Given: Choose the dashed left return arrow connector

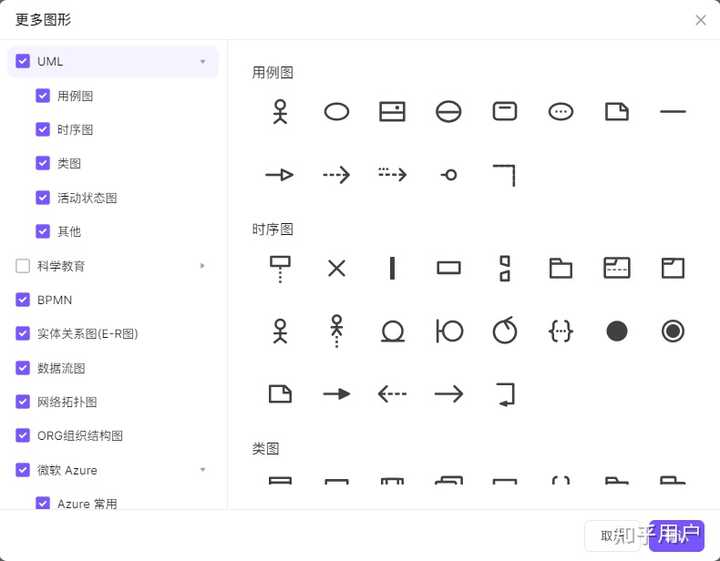Looking at the screenshot, I should 392,394.
